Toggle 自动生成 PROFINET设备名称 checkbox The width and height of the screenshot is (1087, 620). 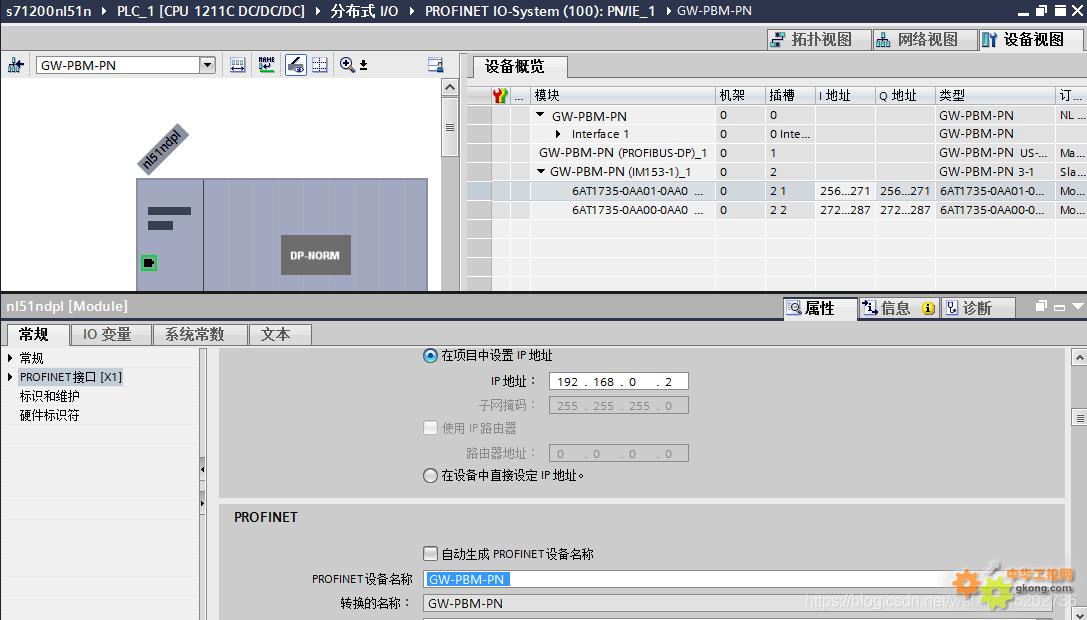[431, 553]
